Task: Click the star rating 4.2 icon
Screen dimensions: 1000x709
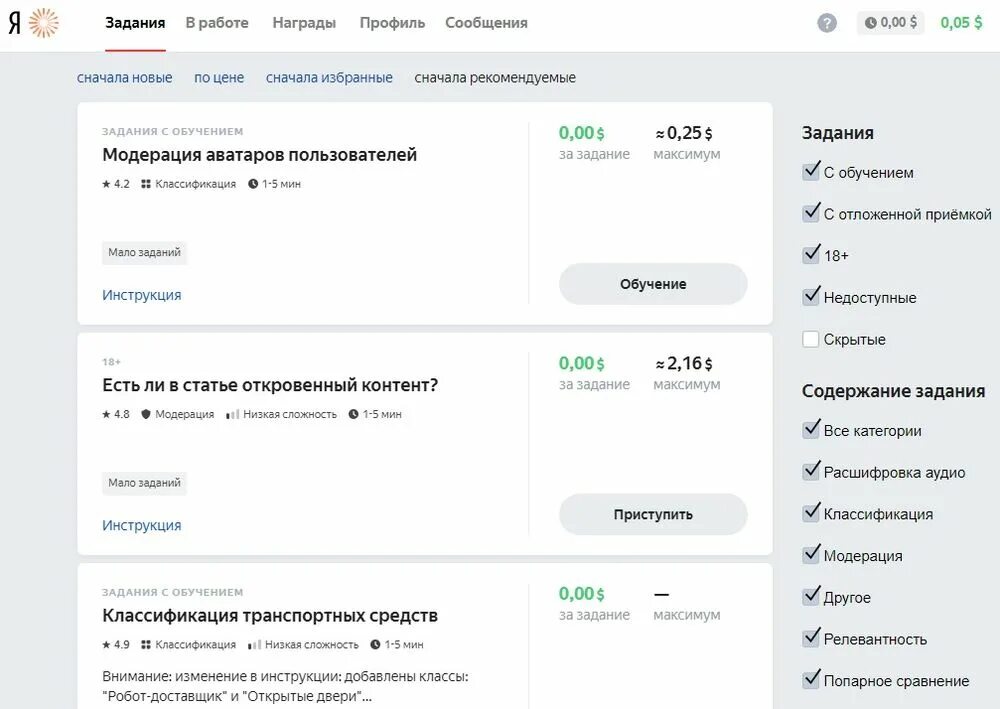Action: click(106, 184)
